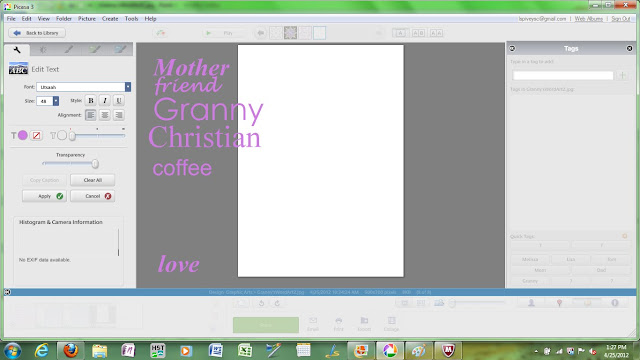Pick the purple text fill color
640x360 pixels.
click(x=23, y=135)
